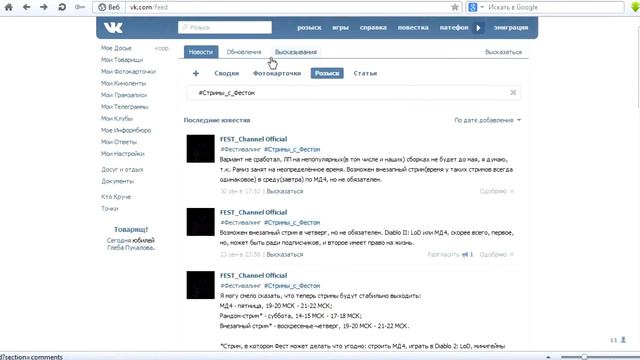Switch to the Обновления tab
This screenshot has width=640, height=360.
(x=244, y=52)
